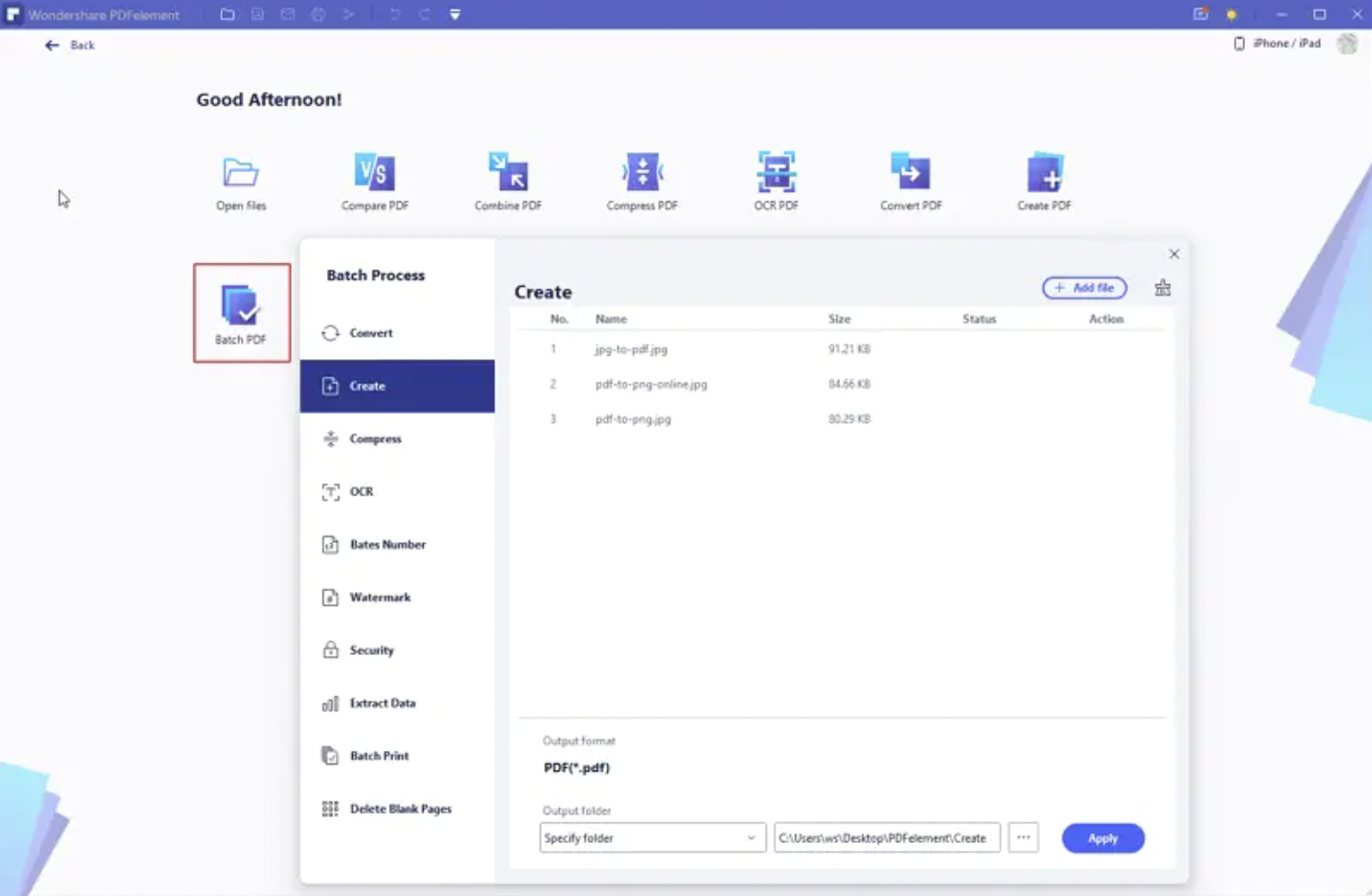Click the Wondershare PDFelement app logo
The width and height of the screenshot is (1372, 896).
[13, 14]
